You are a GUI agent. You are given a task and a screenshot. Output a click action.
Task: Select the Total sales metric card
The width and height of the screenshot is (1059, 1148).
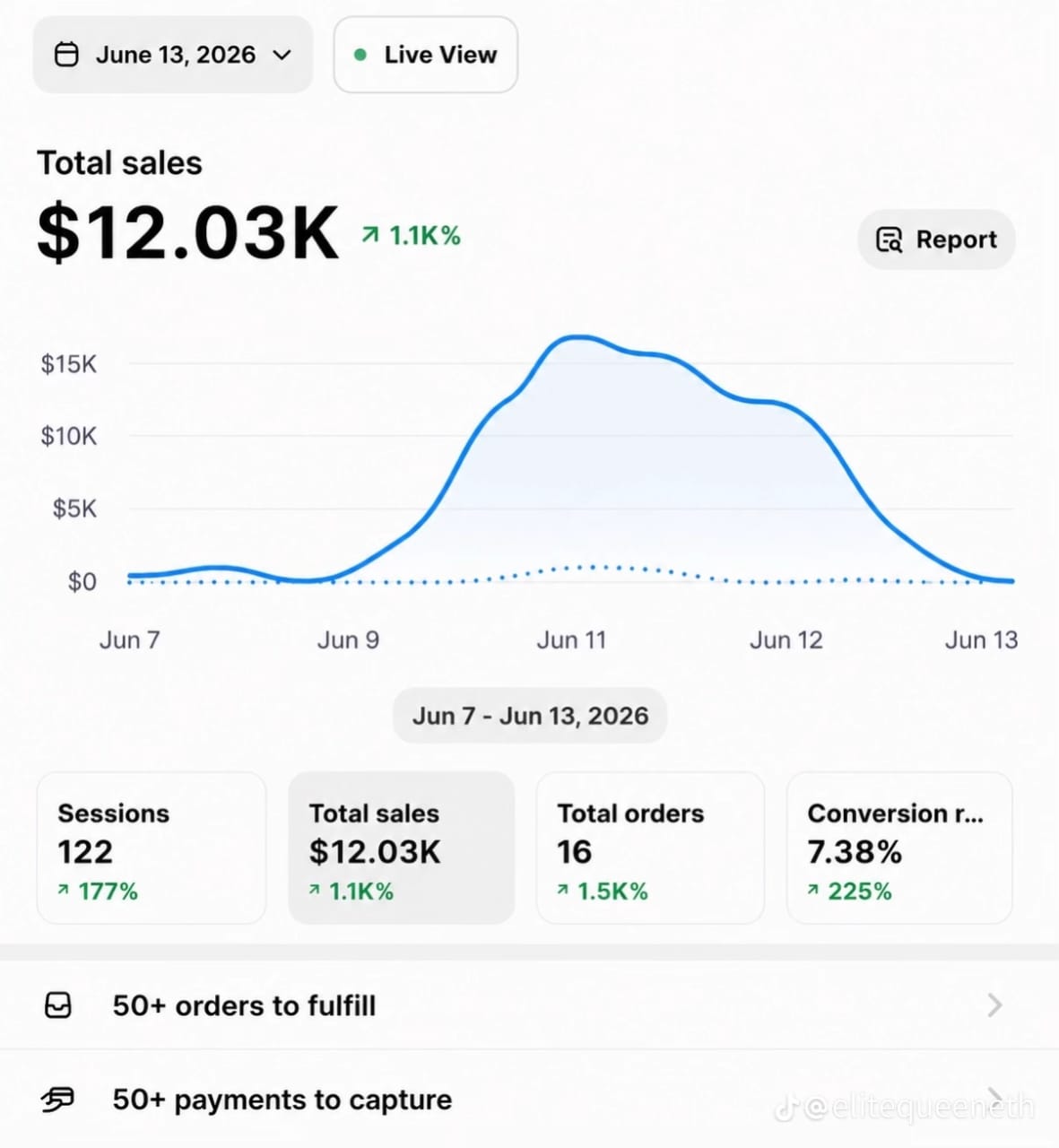(402, 848)
